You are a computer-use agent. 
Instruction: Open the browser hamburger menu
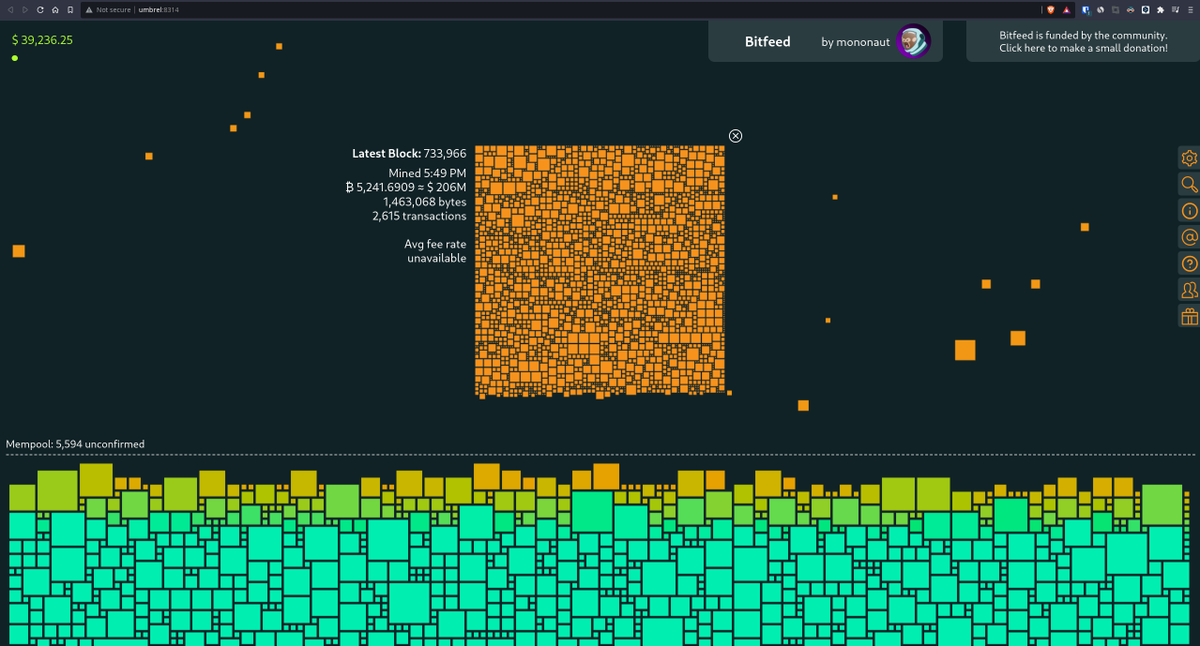pyautogui.click(x=1193, y=10)
